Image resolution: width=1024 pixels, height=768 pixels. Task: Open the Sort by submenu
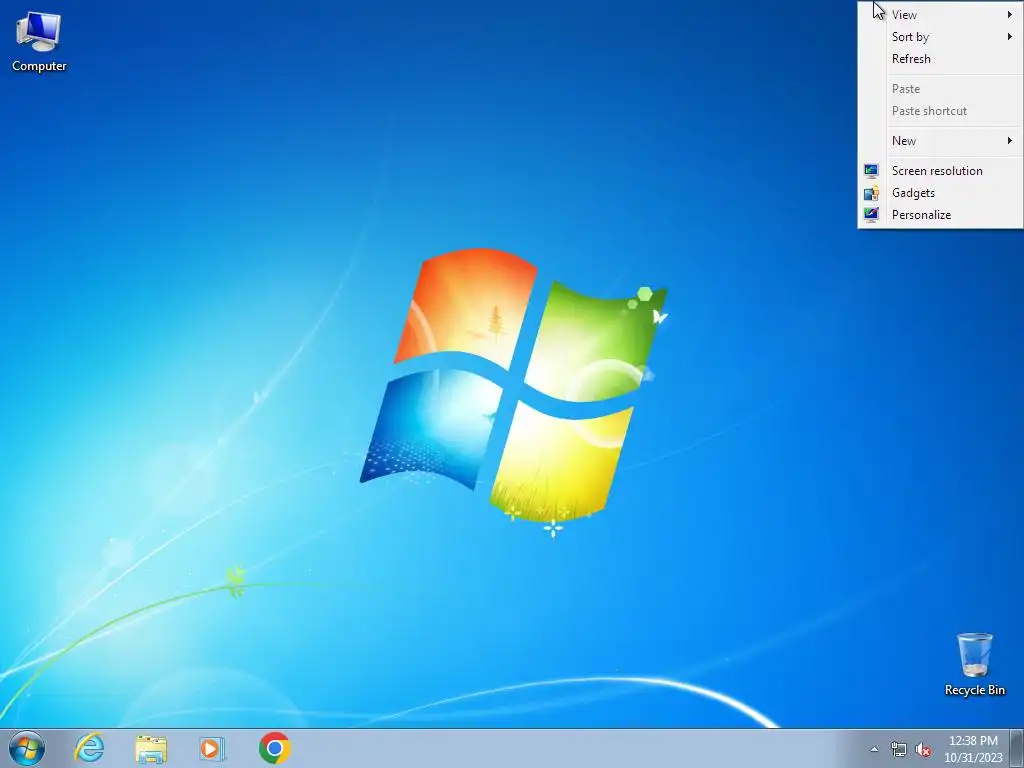940,37
